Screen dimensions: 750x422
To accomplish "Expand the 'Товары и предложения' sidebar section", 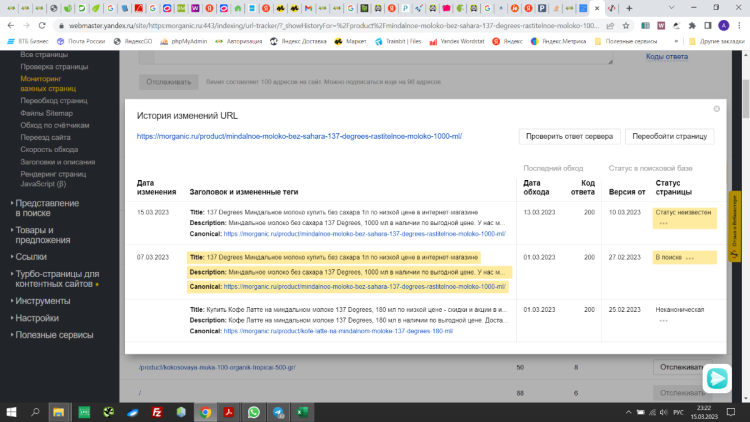I will click(x=42, y=235).
